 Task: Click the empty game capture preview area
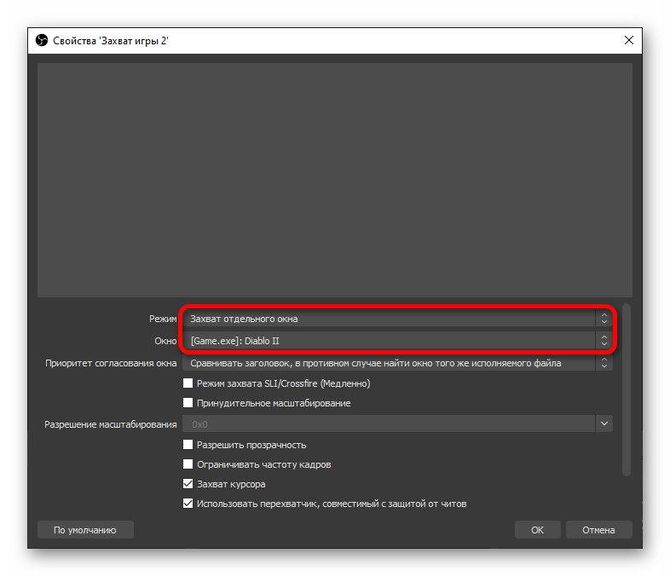334,180
